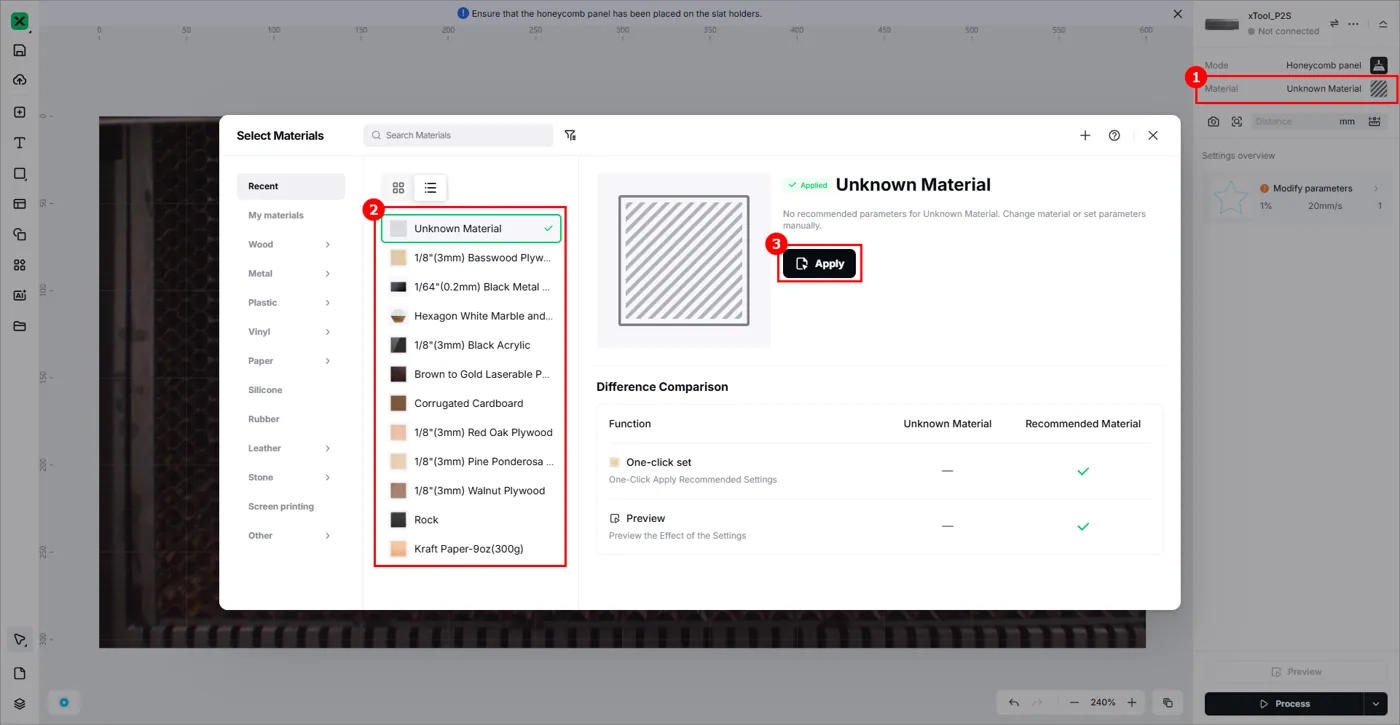The width and height of the screenshot is (1400, 725).
Task: Click the focus frame icon beside camera
Action: coord(1237,121)
